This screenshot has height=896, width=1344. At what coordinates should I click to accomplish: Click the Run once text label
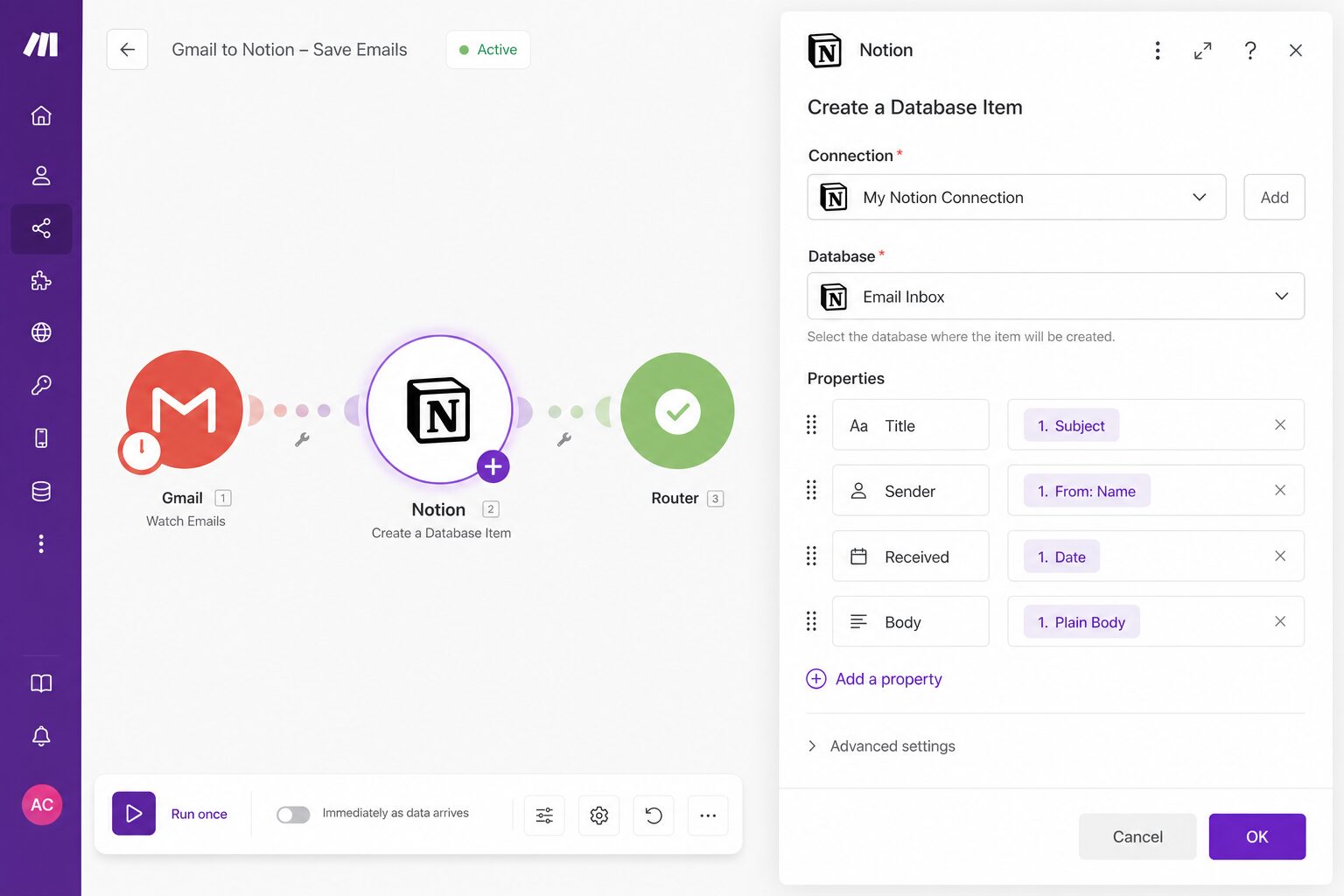point(199,814)
